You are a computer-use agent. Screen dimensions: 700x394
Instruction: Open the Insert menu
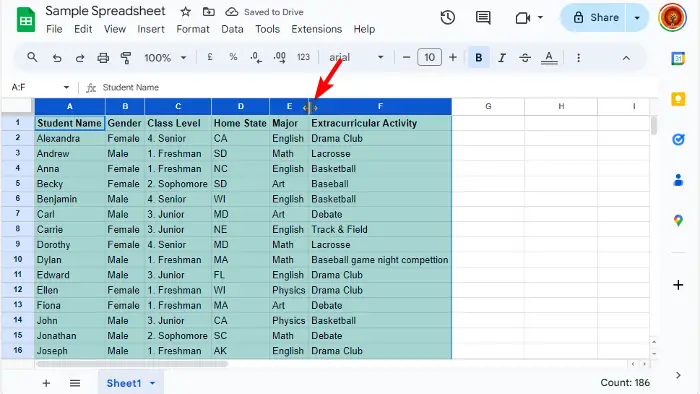click(151, 29)
